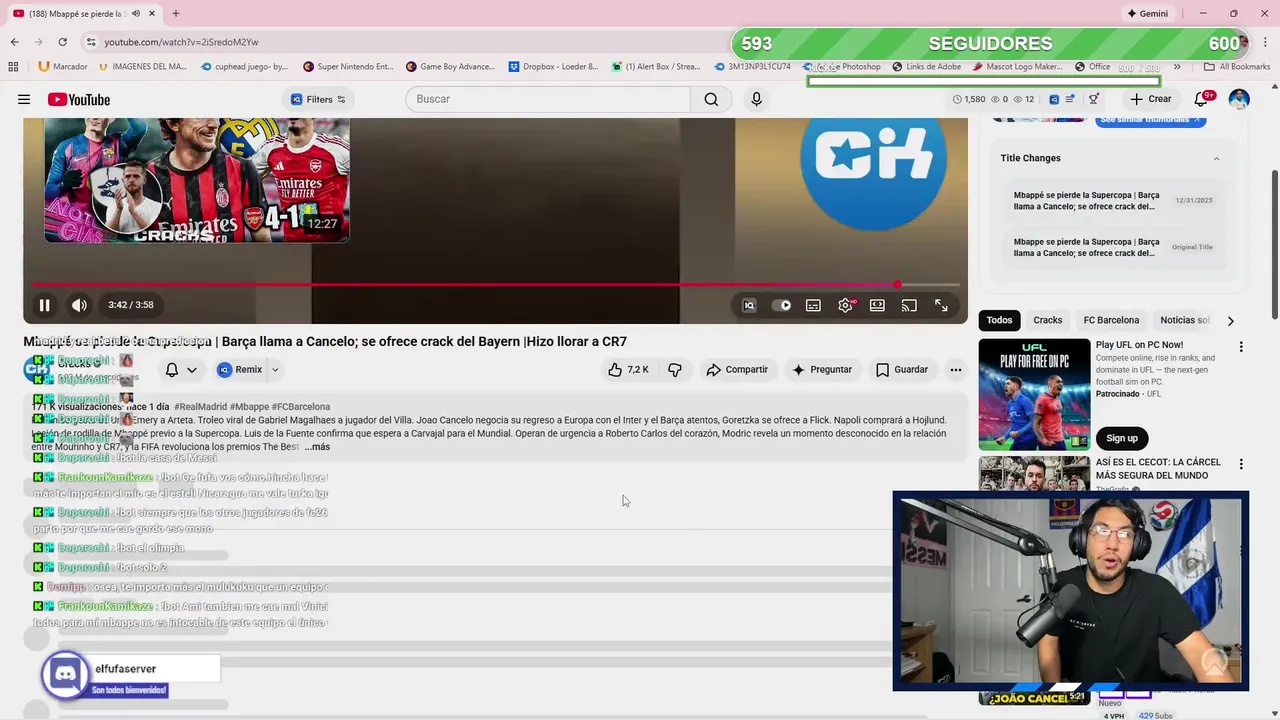This screenshot has height=720, width=1280.
Task: Click the Gemini button in title bar
Action: tap(1148, 13)
